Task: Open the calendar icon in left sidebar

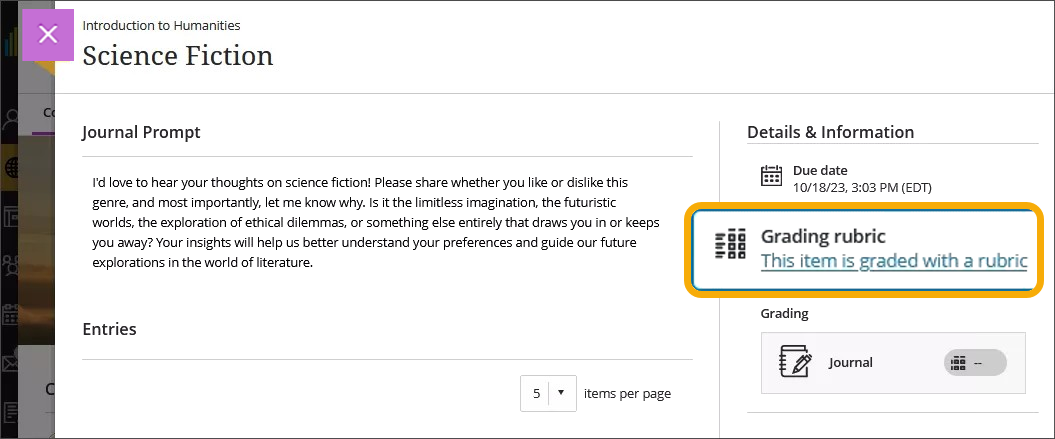Action: [x=12, y=315]
